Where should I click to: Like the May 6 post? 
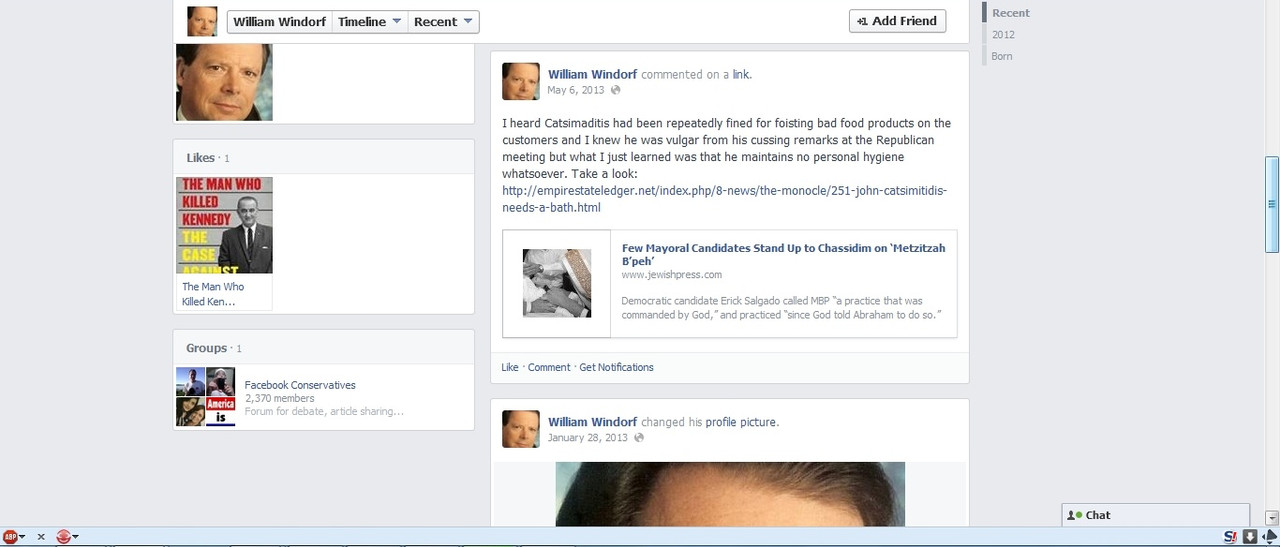tap(510, 367)
